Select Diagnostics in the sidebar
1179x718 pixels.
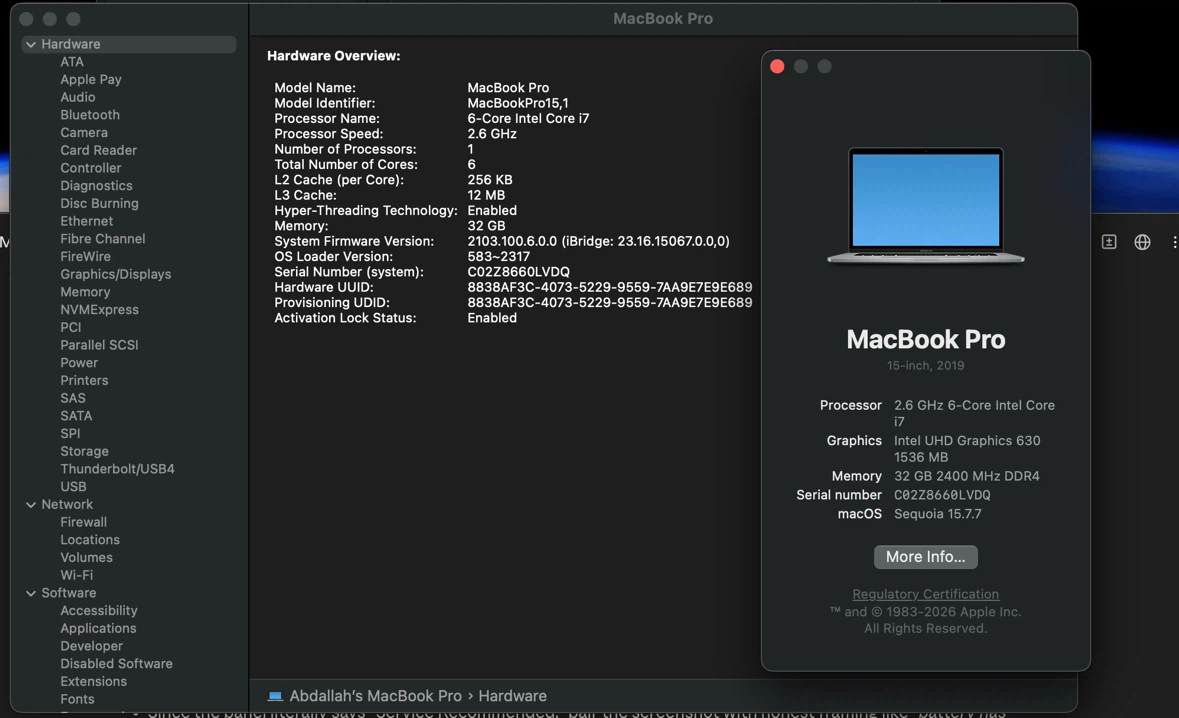[x=96, y=186]
